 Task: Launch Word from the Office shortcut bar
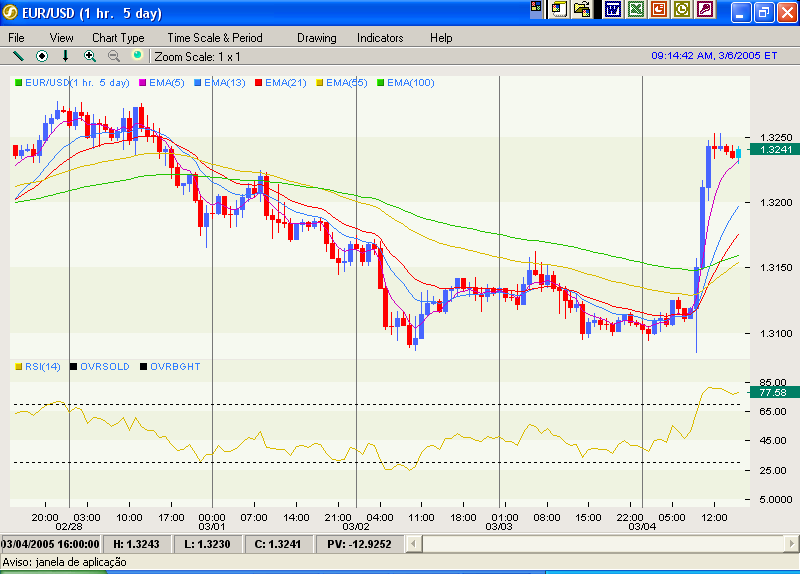[x=612, y=10]
